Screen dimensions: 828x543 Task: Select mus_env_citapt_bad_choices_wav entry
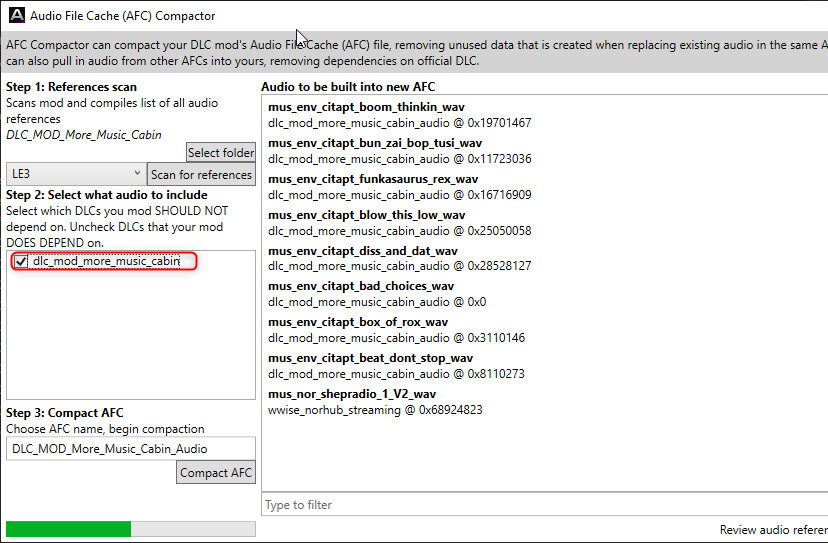pos(361,286)
